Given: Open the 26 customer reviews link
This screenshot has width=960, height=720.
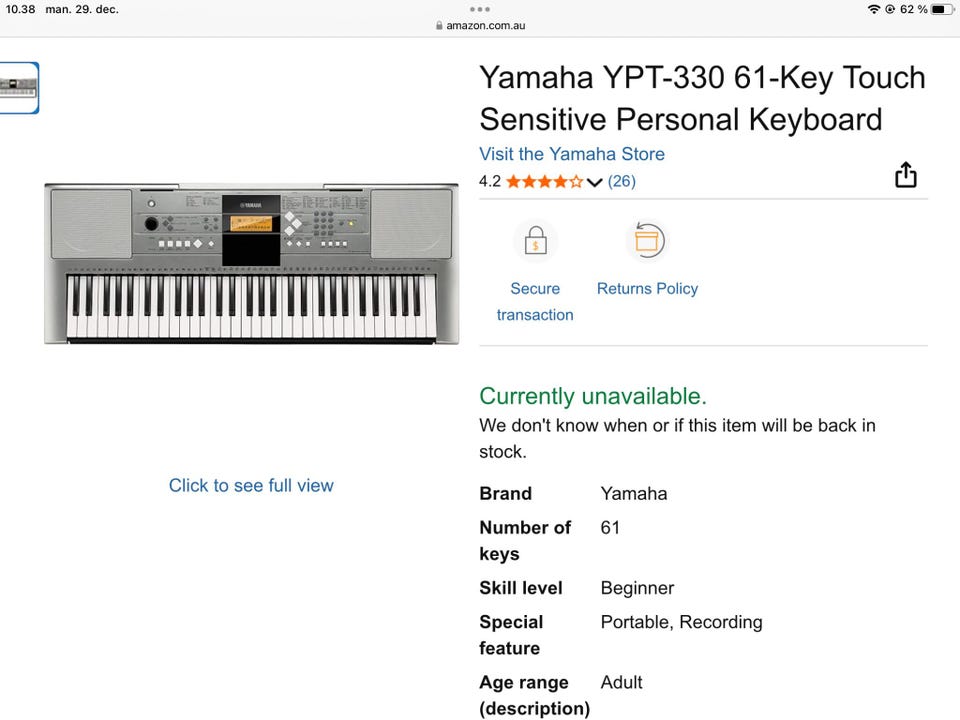Looking at the screenshot, I should coord(622,181).
